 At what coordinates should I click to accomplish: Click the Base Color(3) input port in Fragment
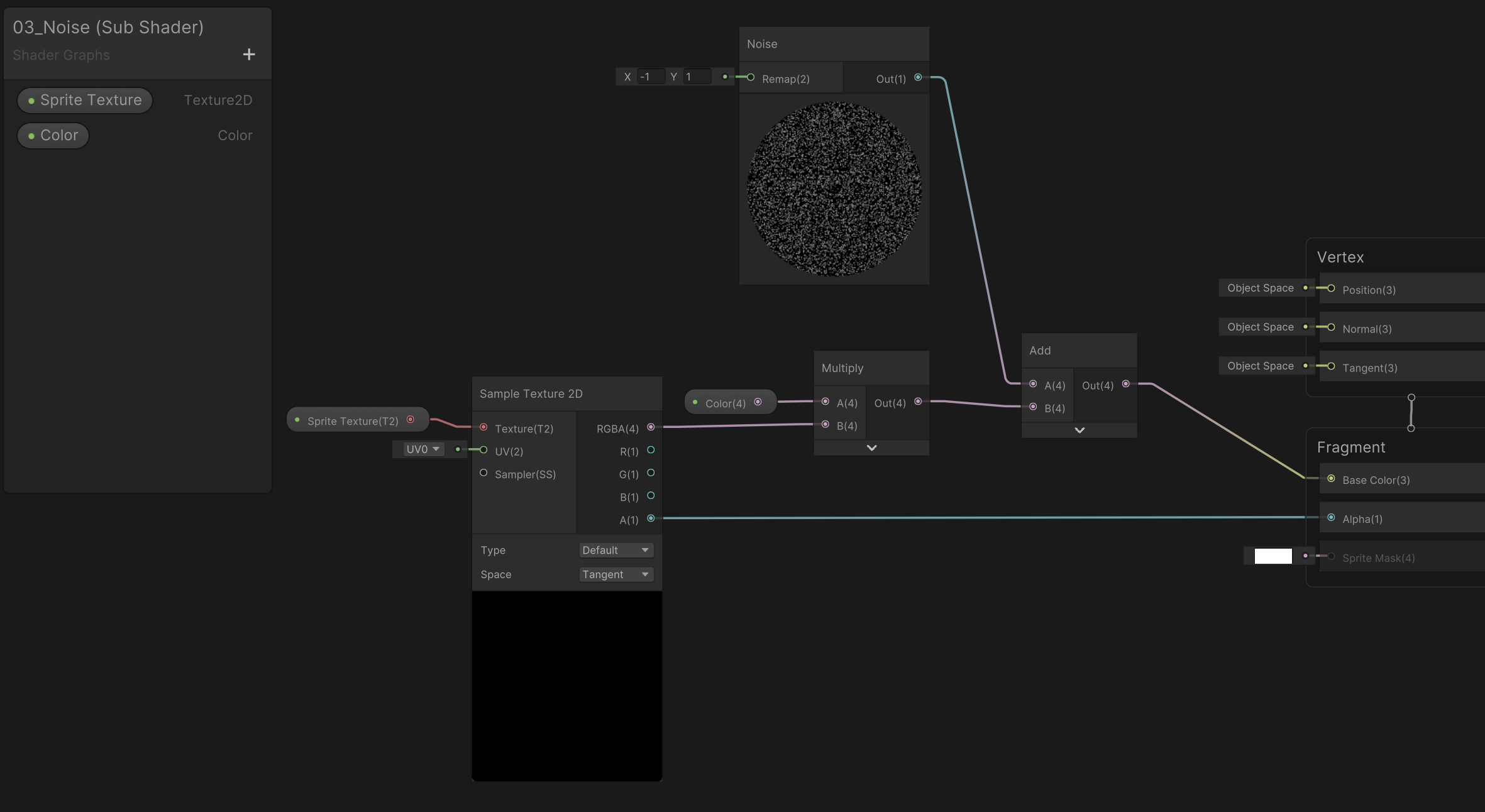pyautogui.click(x=1331, y=479)
